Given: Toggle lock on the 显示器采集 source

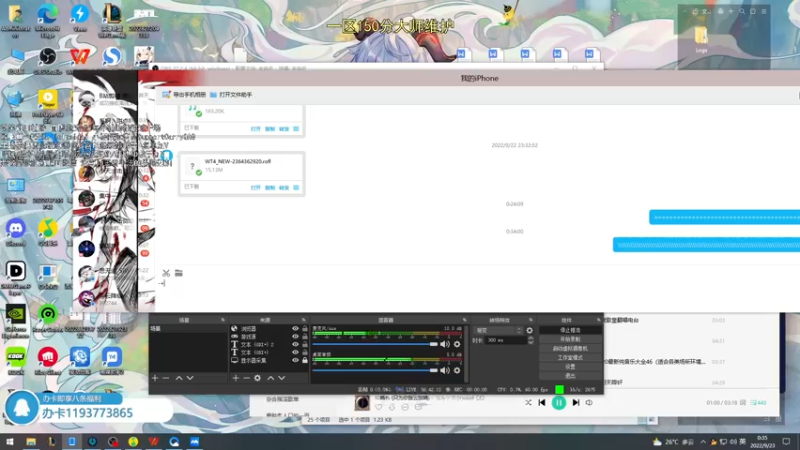Looking at the screenshot, I should coord(305,360).
